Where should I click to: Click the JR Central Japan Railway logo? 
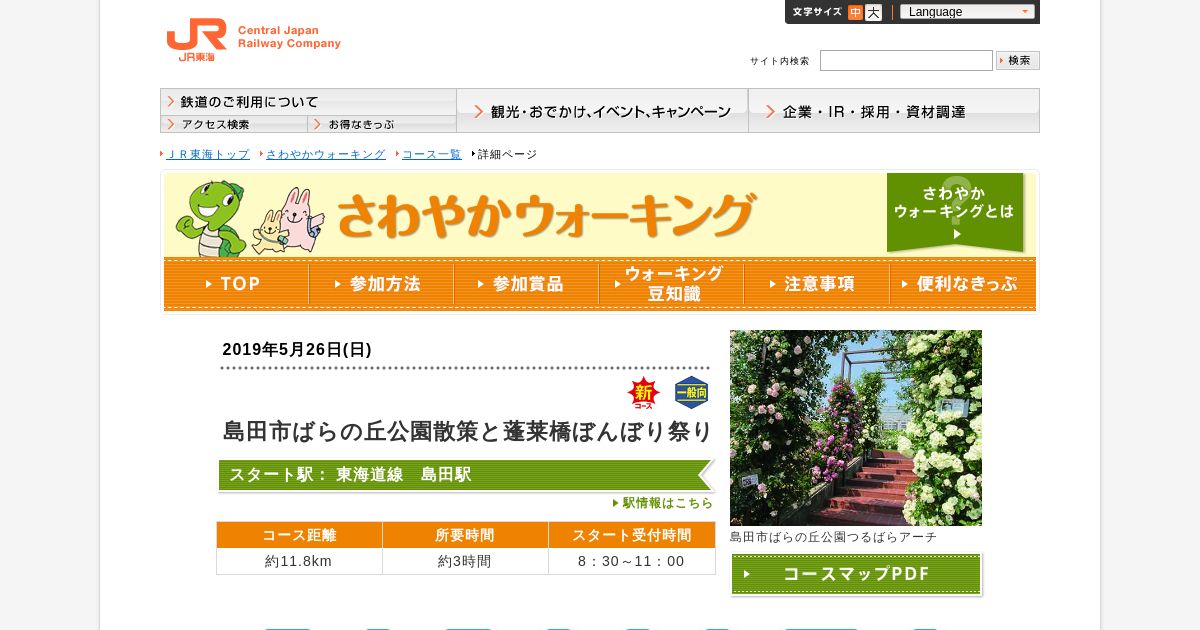(253, 40)
